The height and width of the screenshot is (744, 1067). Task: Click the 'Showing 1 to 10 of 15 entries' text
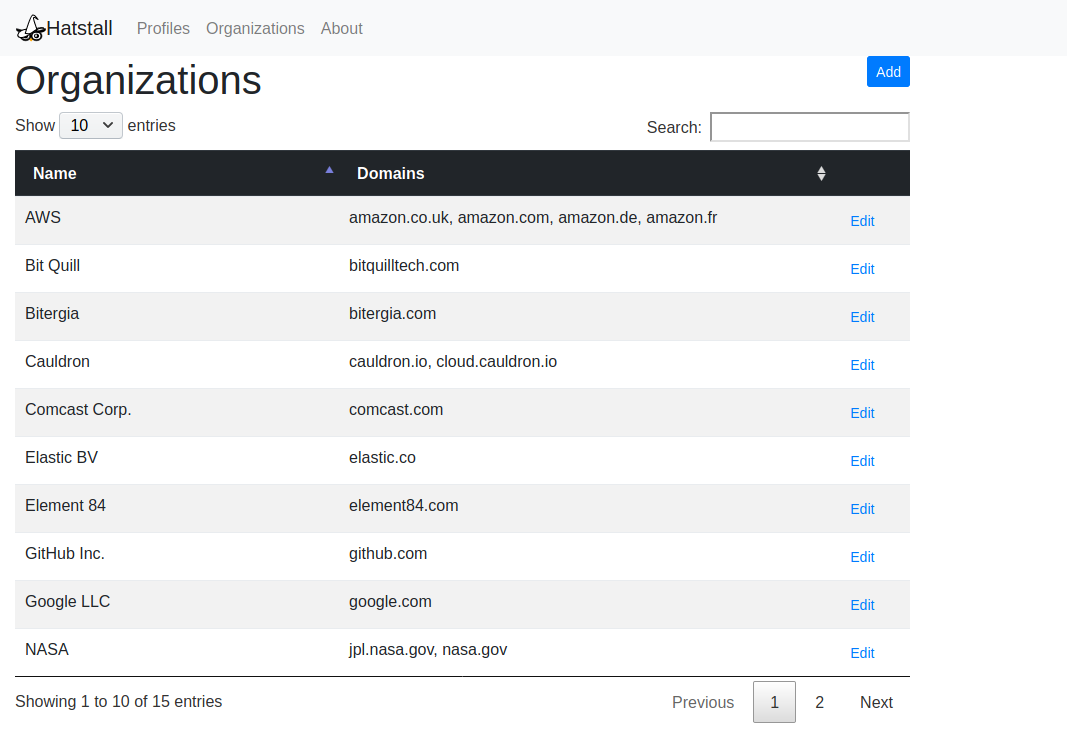tap(118, 701)
